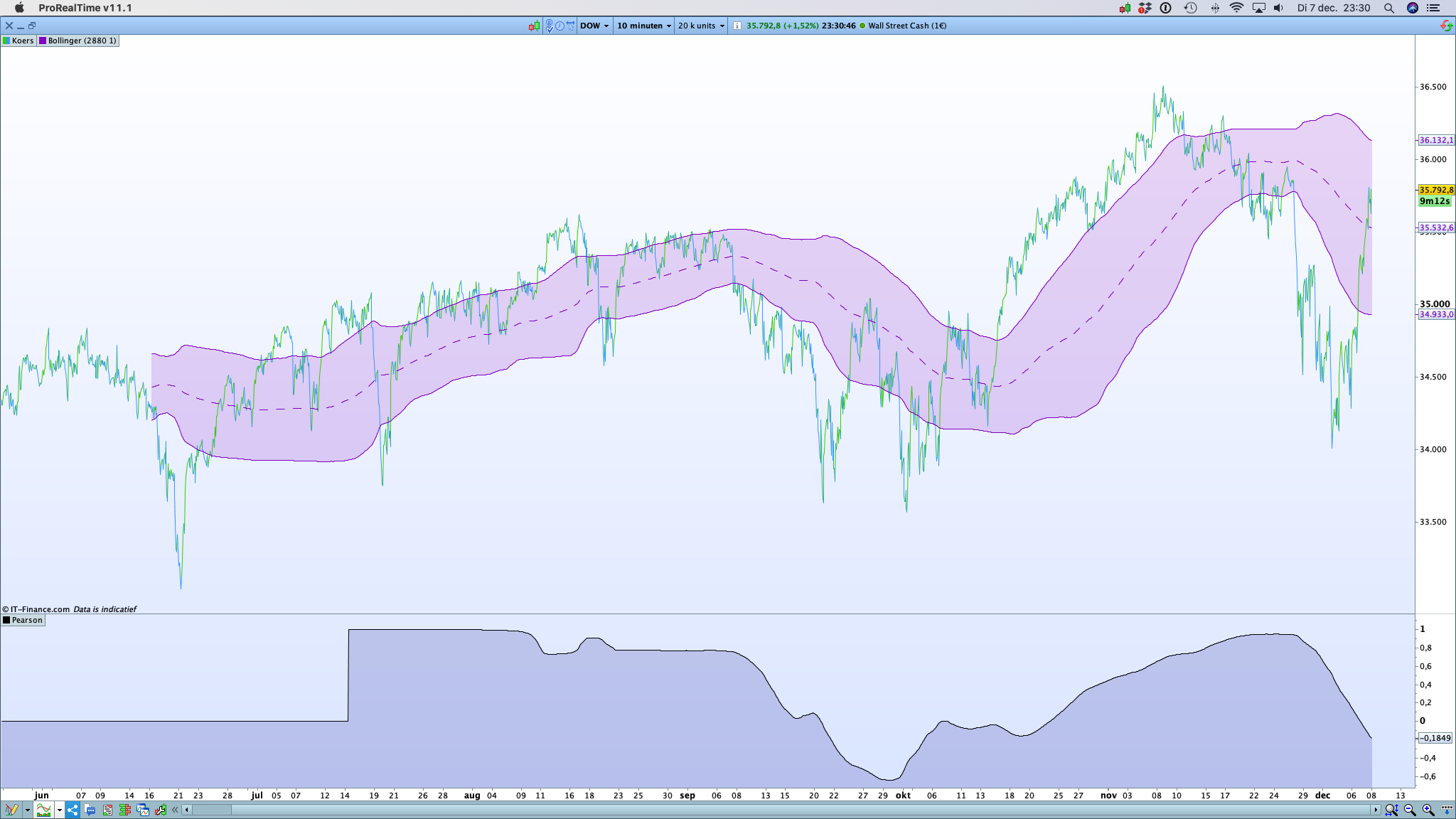Click the horizontal scrollbar left arrow
The image size is (1456, 819).
click(187, 810)
